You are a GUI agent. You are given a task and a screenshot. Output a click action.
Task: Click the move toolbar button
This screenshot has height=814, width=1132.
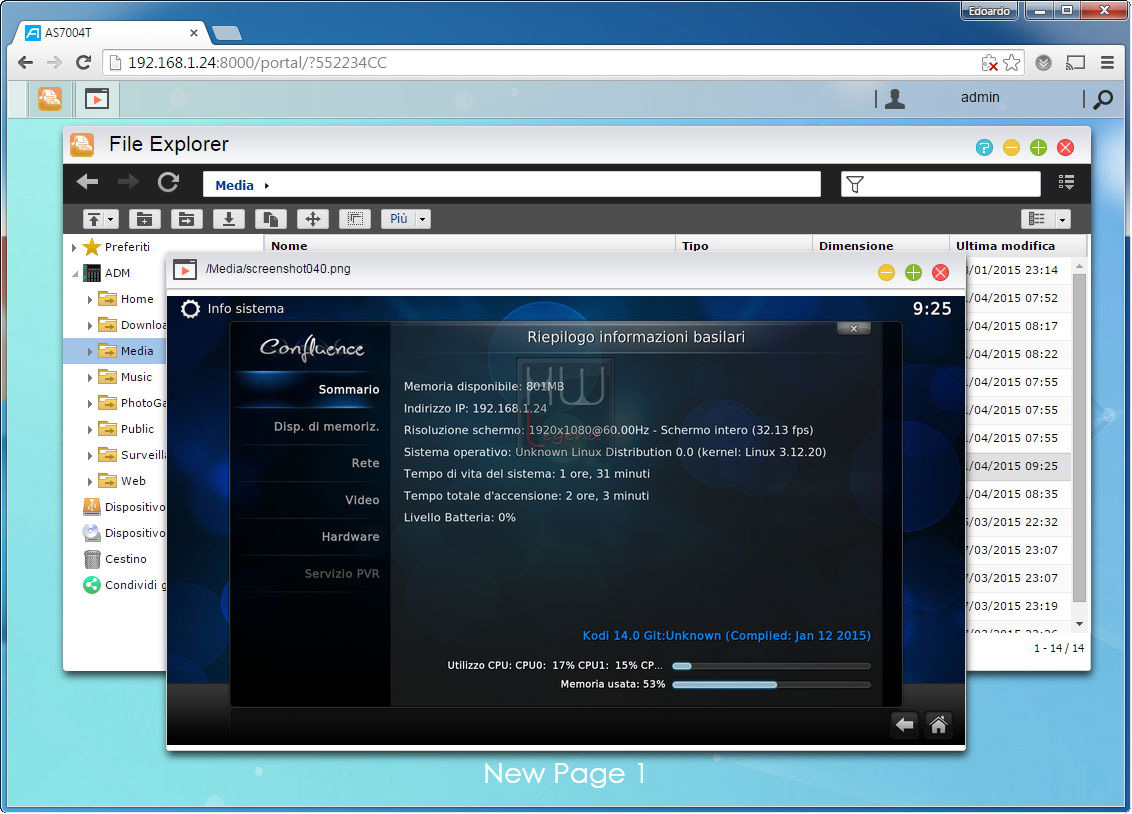pos(313,219)
